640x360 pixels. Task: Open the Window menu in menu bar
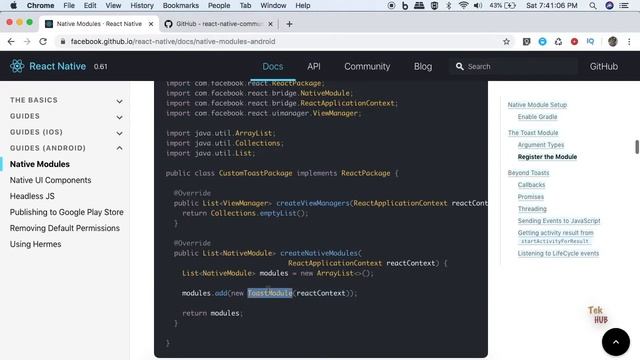273,5
